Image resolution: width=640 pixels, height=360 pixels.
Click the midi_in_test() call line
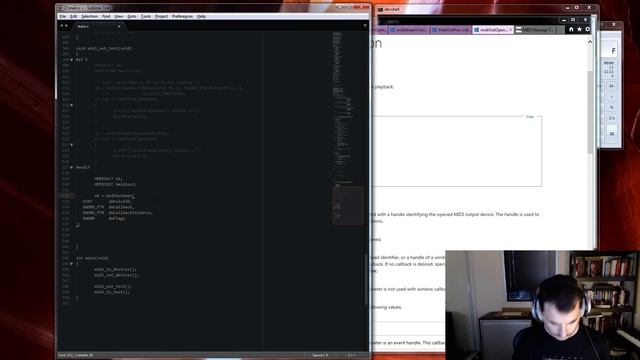(x=112, y=292)
